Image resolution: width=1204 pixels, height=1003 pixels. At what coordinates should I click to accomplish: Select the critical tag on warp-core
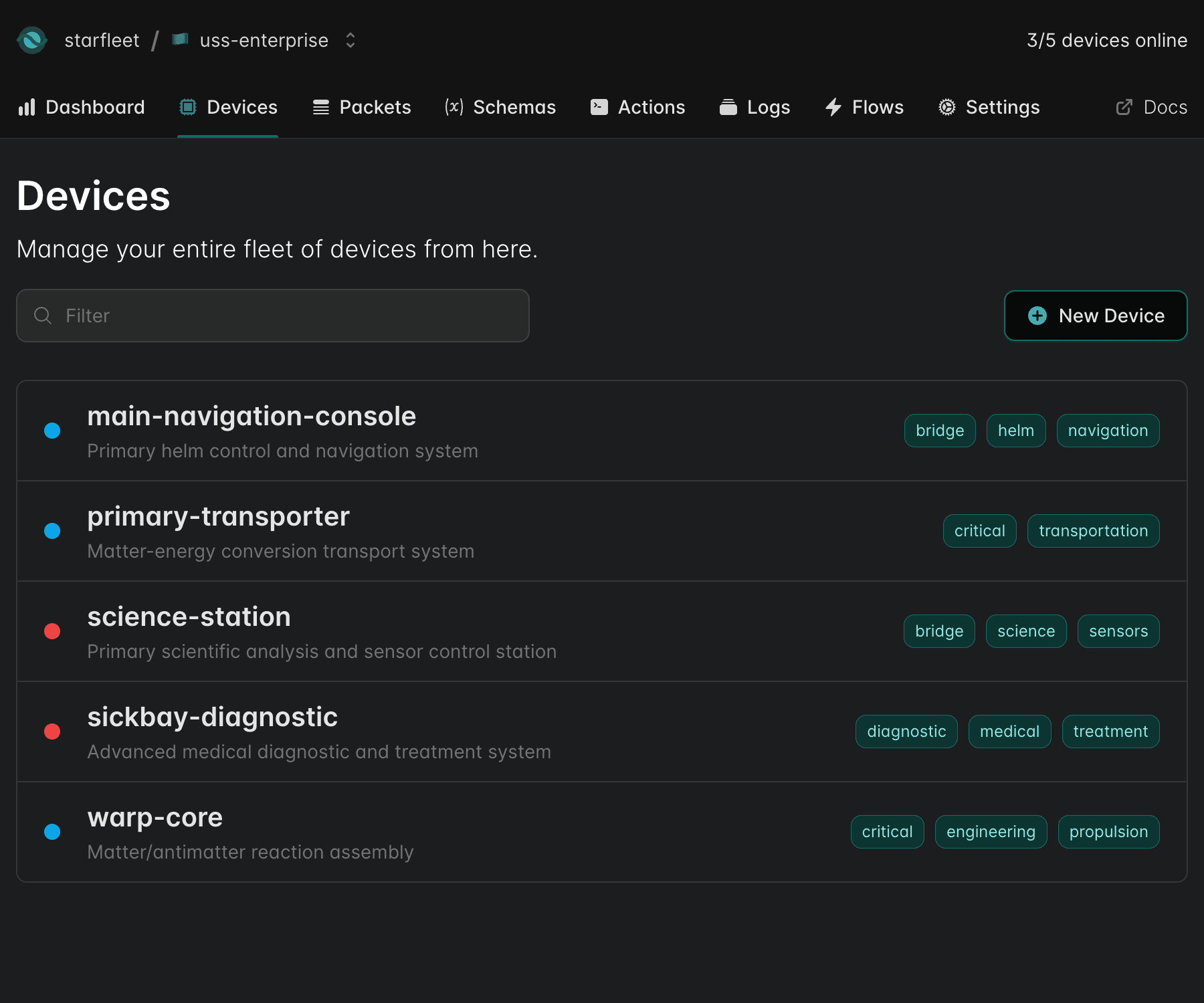(x=887, y=831)
